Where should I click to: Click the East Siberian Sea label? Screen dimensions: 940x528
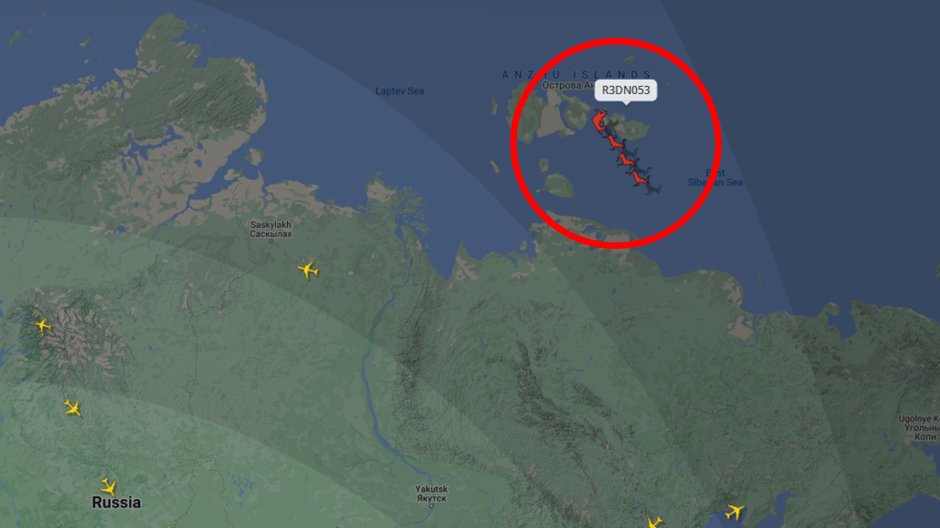click(x=715, y=177)
